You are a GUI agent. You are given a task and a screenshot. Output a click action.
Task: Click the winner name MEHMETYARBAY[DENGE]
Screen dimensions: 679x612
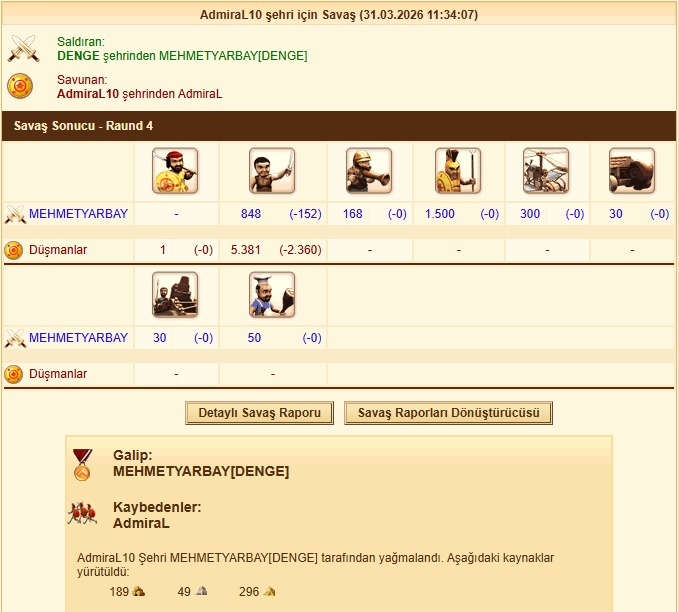pyautogui.click(x=201, y=472)
